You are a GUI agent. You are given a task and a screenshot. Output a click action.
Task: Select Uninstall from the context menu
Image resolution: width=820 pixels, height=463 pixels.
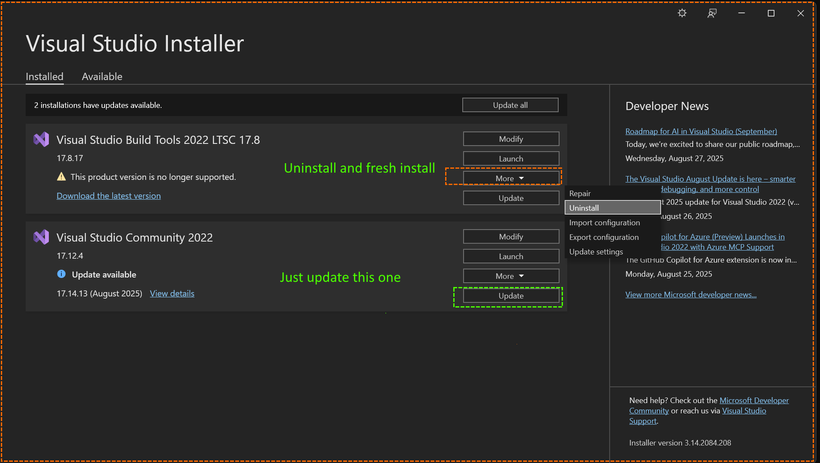click(x=584, y=208)
